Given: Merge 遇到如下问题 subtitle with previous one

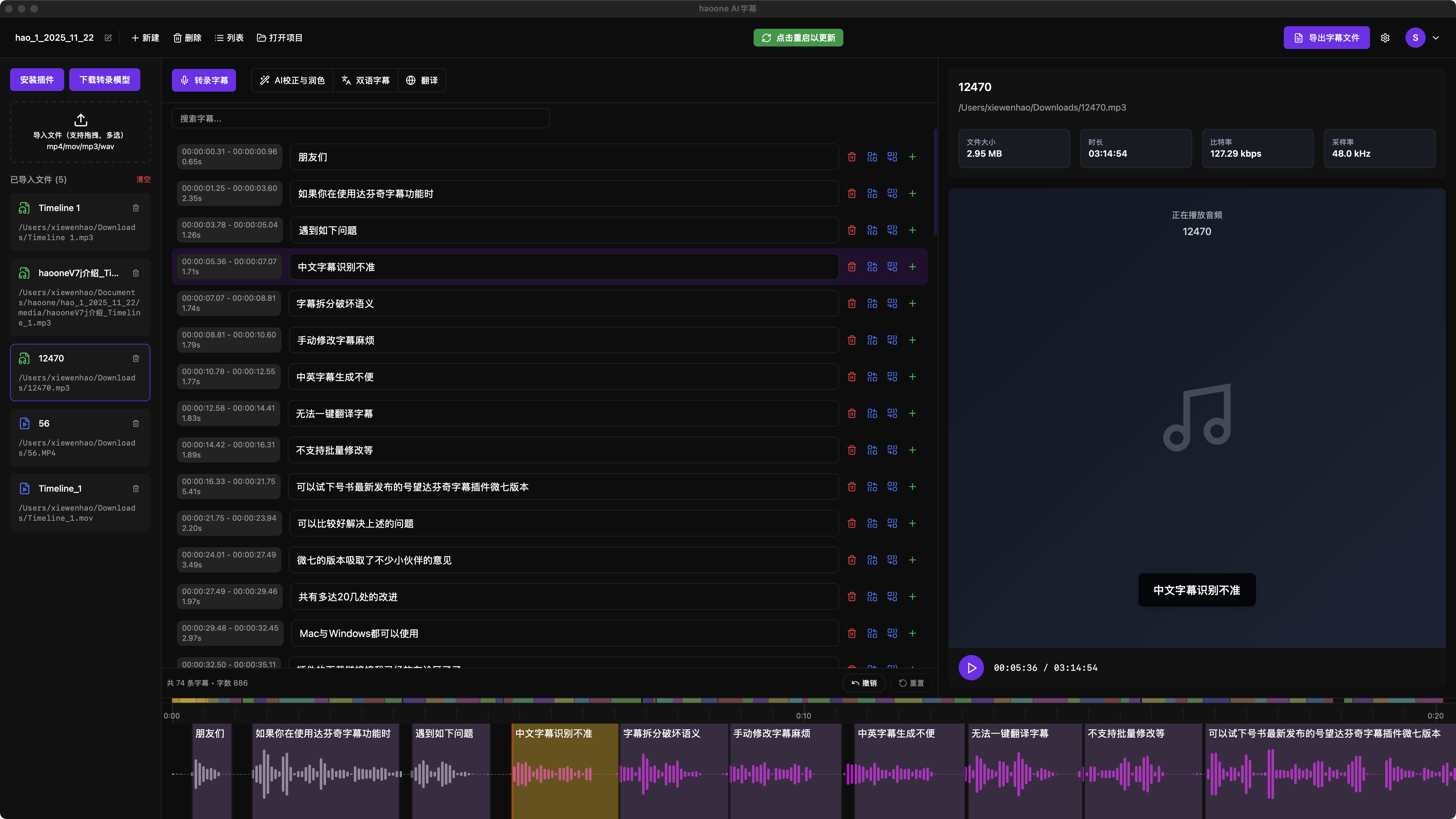Looking at the screenshot, I should pos(872,231).
